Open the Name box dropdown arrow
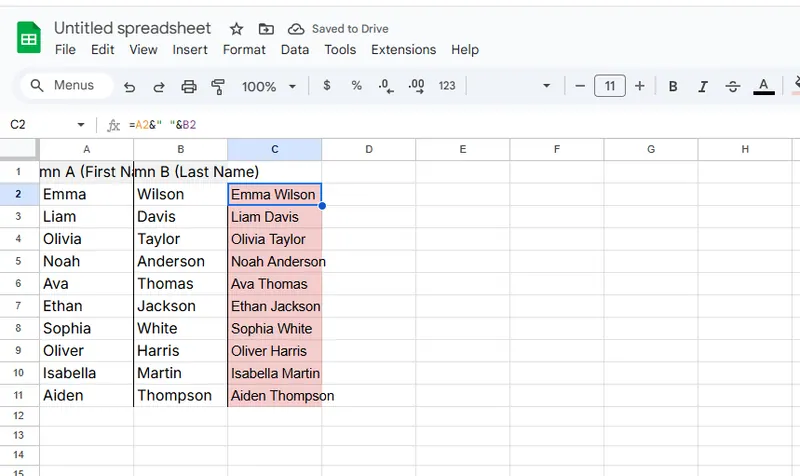 coord(81,125)
